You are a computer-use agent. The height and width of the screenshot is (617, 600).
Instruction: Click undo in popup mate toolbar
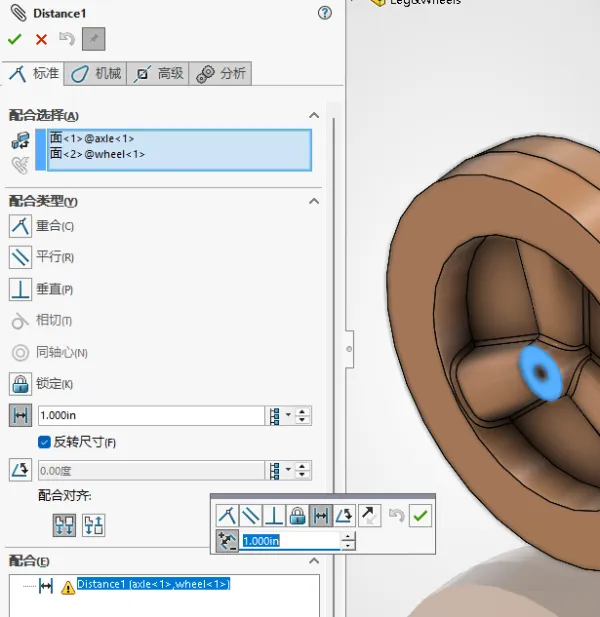point(397,515)
